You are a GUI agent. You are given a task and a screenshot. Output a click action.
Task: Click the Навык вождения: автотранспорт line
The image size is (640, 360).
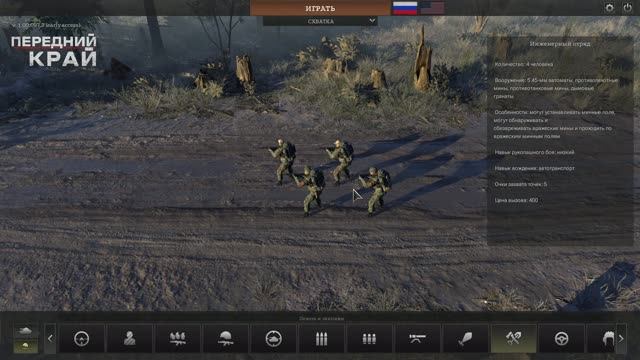coord(534,168)
